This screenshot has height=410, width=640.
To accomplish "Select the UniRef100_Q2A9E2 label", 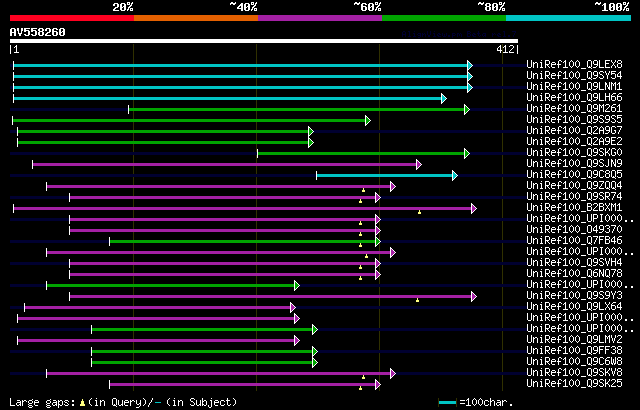I will (x=574, y=142).
